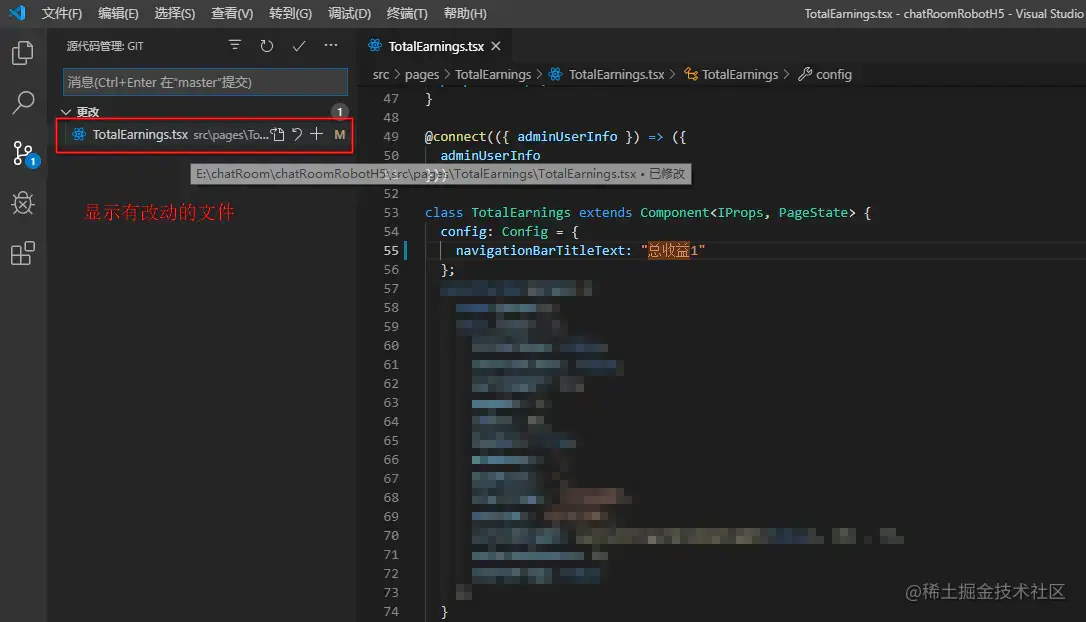The width and height of the screenshot is (1086, 622).
Task: Select TotalEarnings.tsx in changes list
Action: coord(205,134)
